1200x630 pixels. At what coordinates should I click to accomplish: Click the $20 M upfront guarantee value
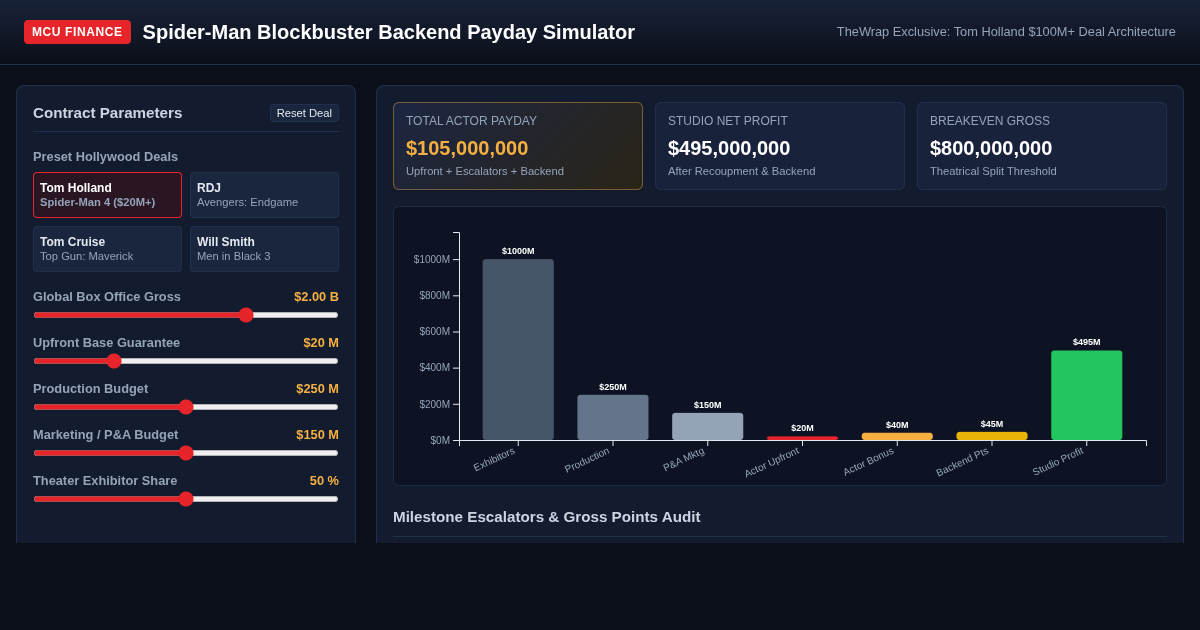tap(321, 343)
